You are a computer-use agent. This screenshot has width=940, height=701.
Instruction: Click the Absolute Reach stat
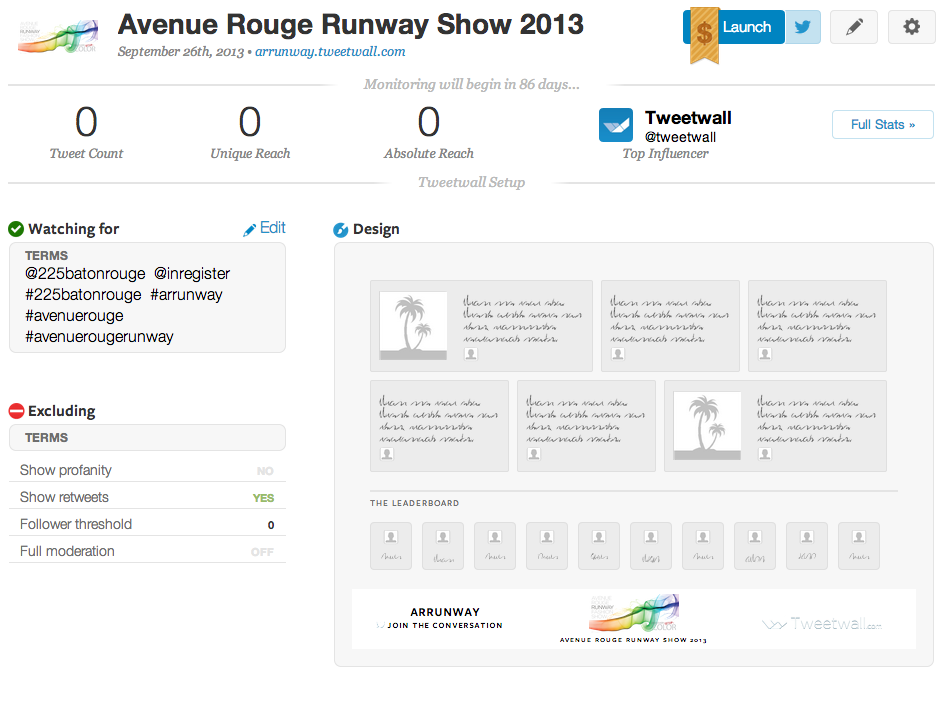click(x=429, y=132)
